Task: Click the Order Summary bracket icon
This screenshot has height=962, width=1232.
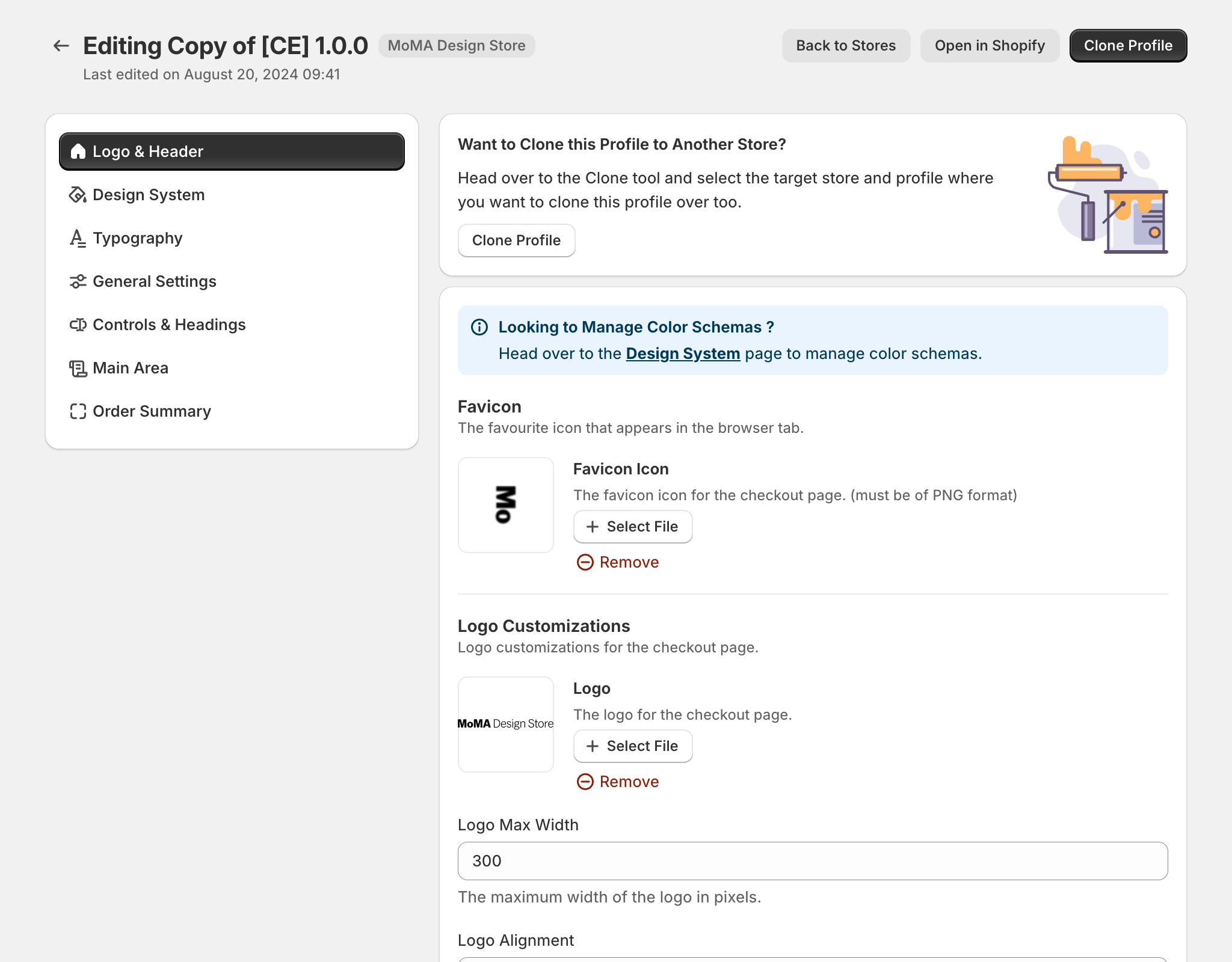Action: tap(78, 411)
